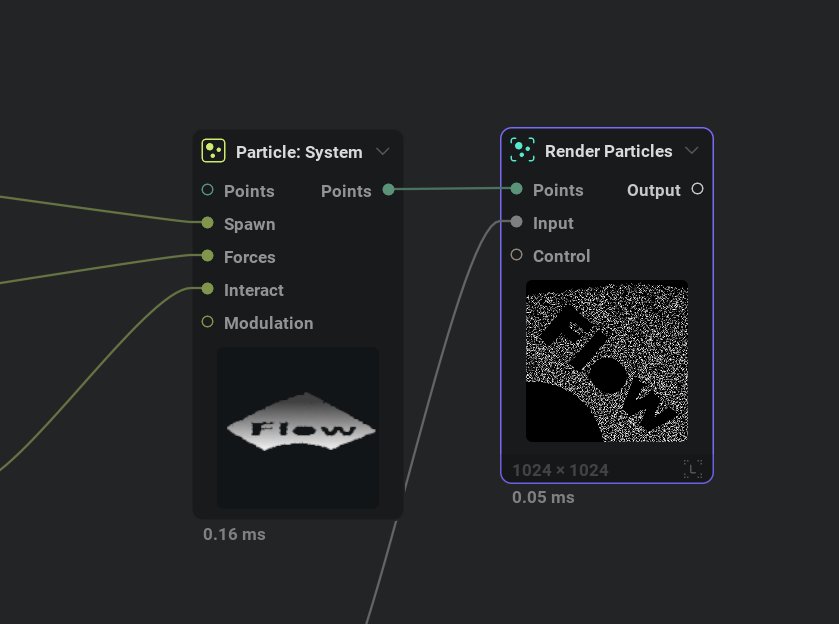Click the Render Particles node icon
Image resolution: width=839 pixels, height=624 pixels.
[522, 149]
